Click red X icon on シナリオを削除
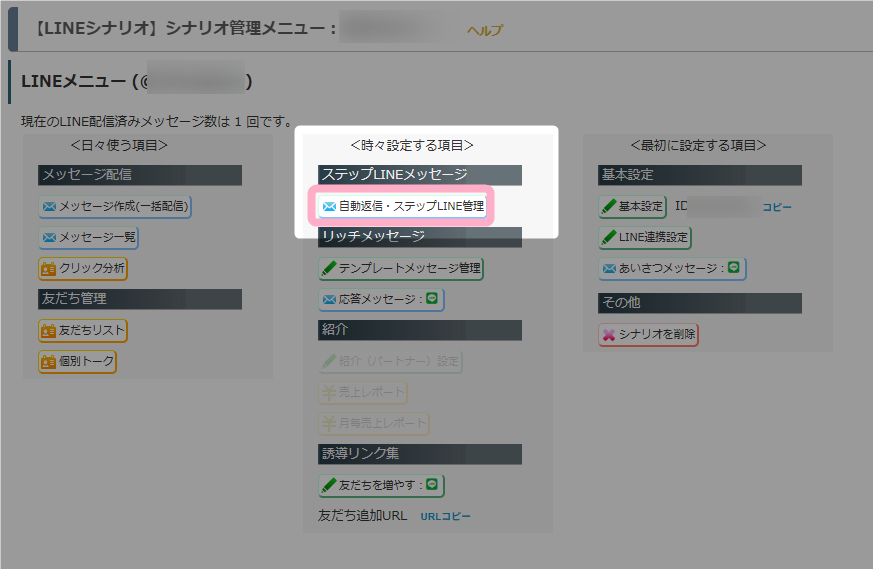The width and height of the screenshot is (873, 569). tap(609, 335)
